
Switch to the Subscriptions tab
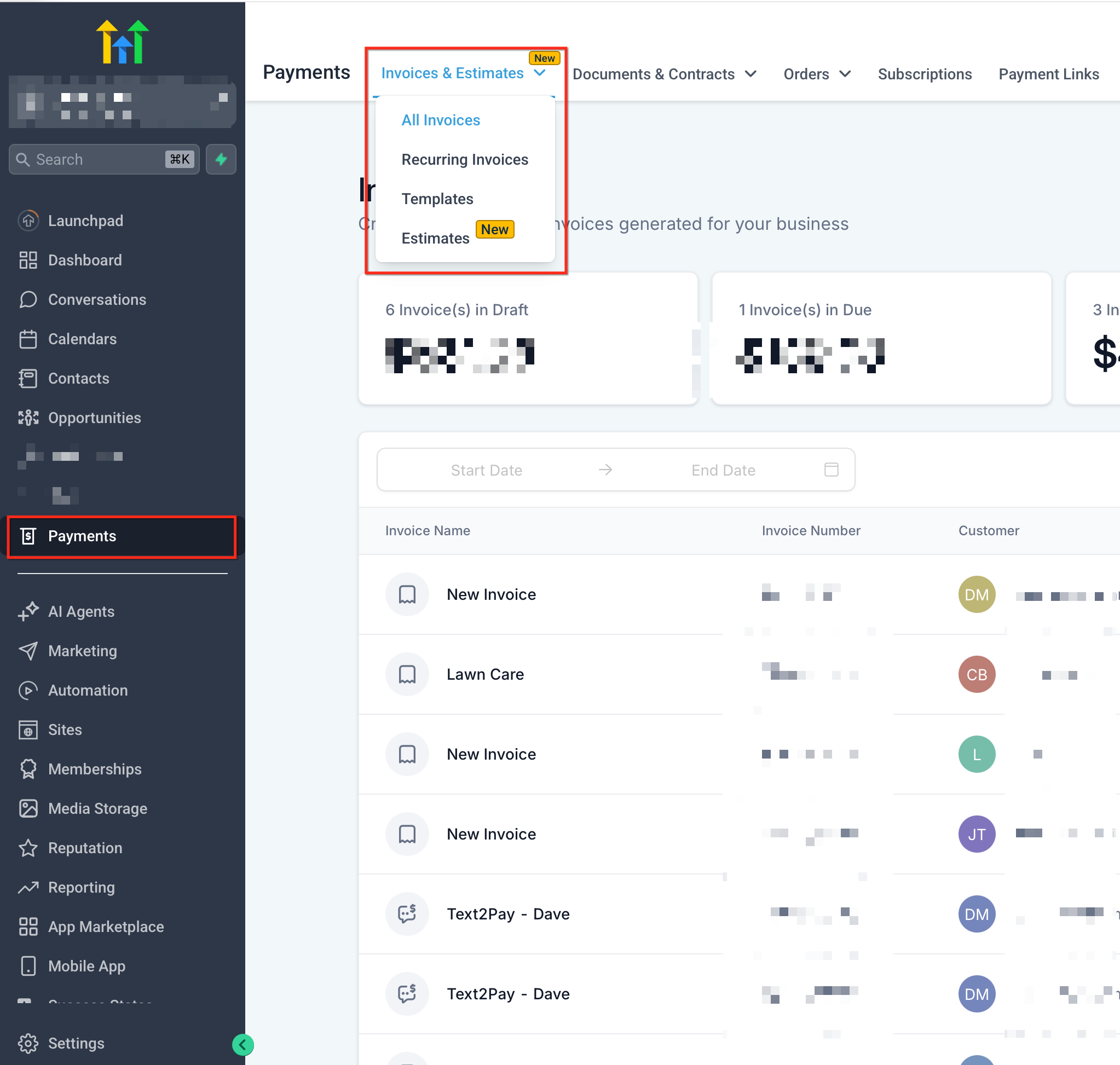tap(924, 74)
